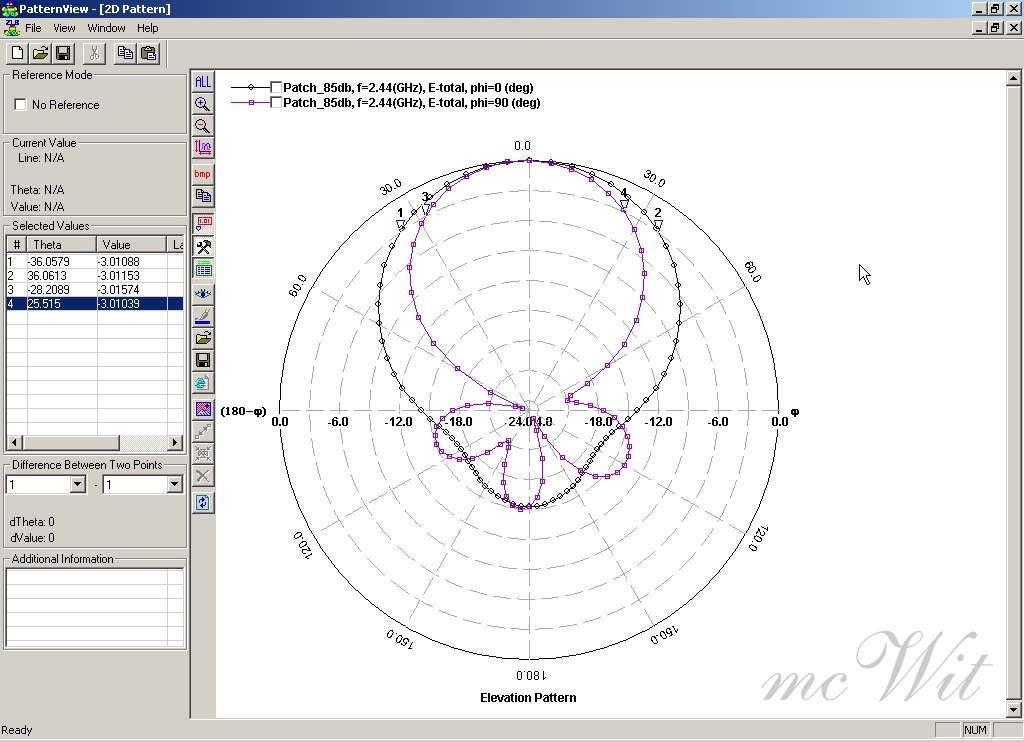Click the paste clipboard icon in top toolbar

pos(149,53)
